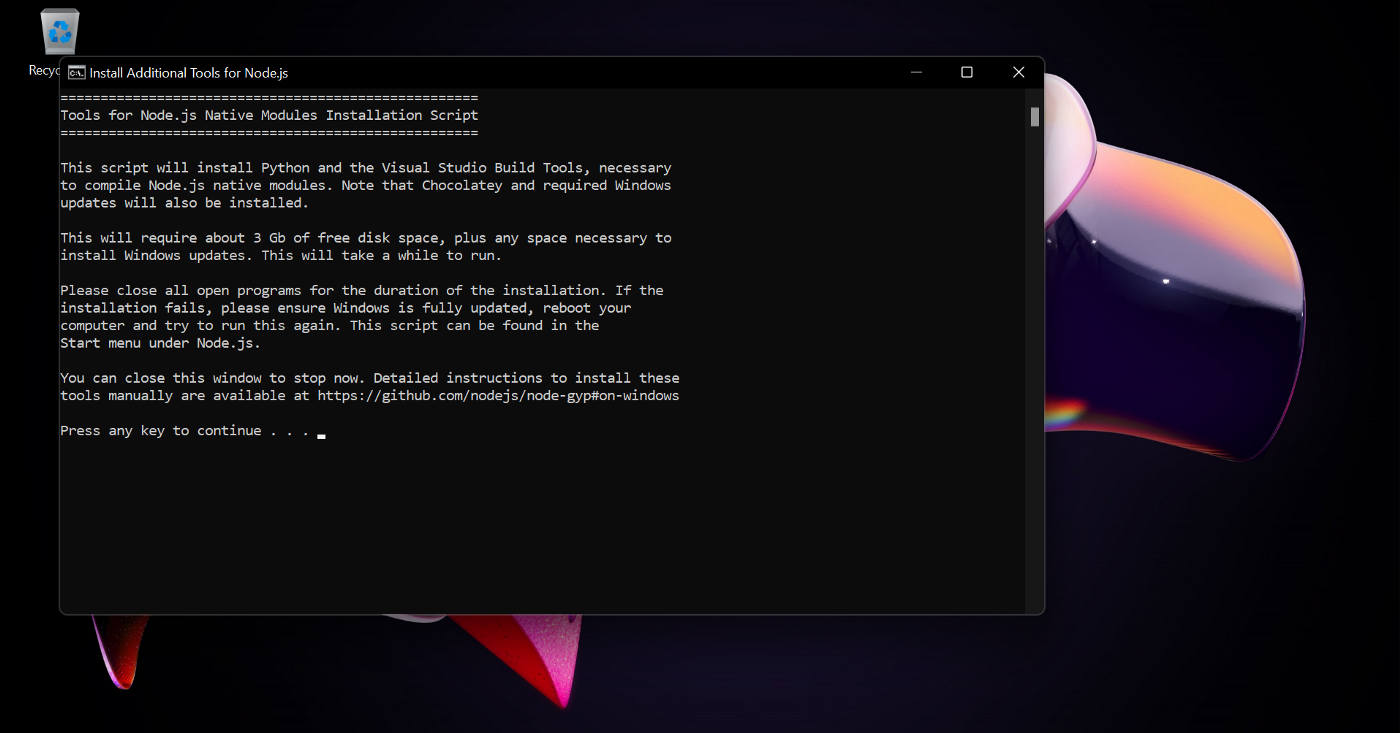Click the vertical scrollbar thumb
The image size is (1400, 733).
1035,117
